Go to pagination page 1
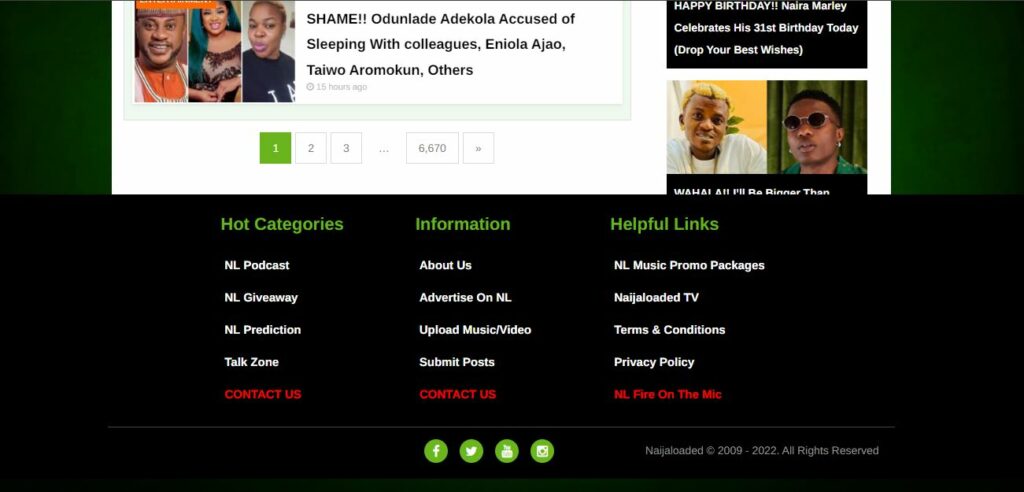 (276, 148)
